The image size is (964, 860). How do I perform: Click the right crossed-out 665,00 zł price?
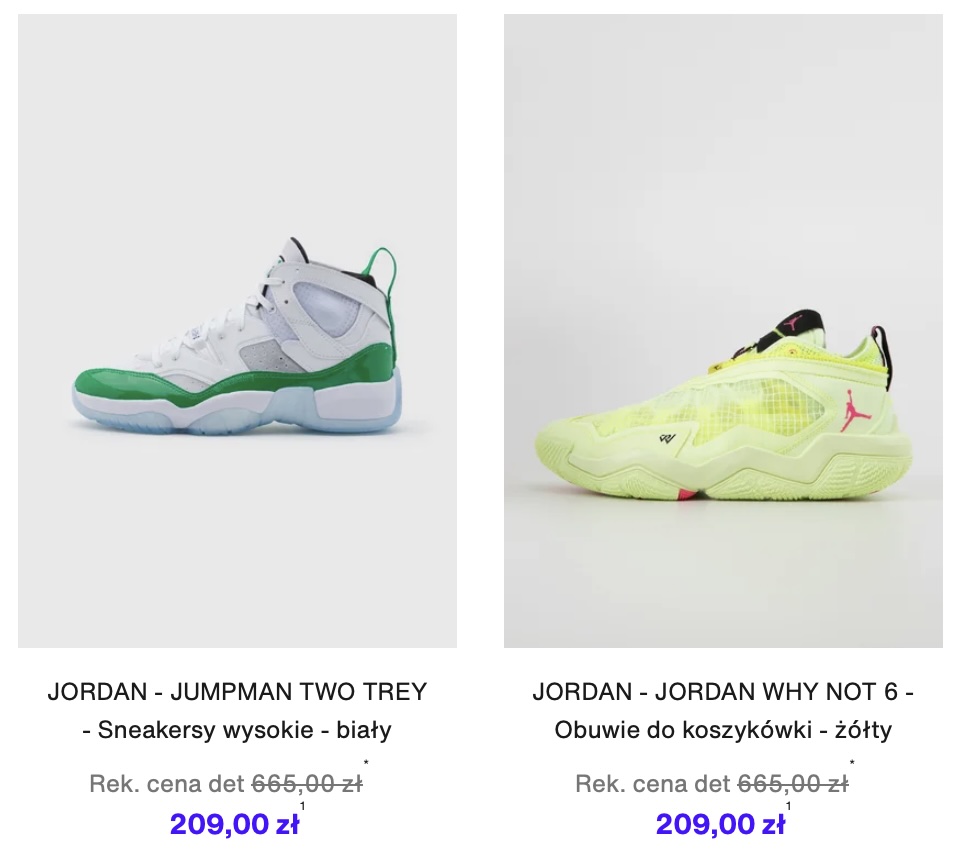point(793,784)
